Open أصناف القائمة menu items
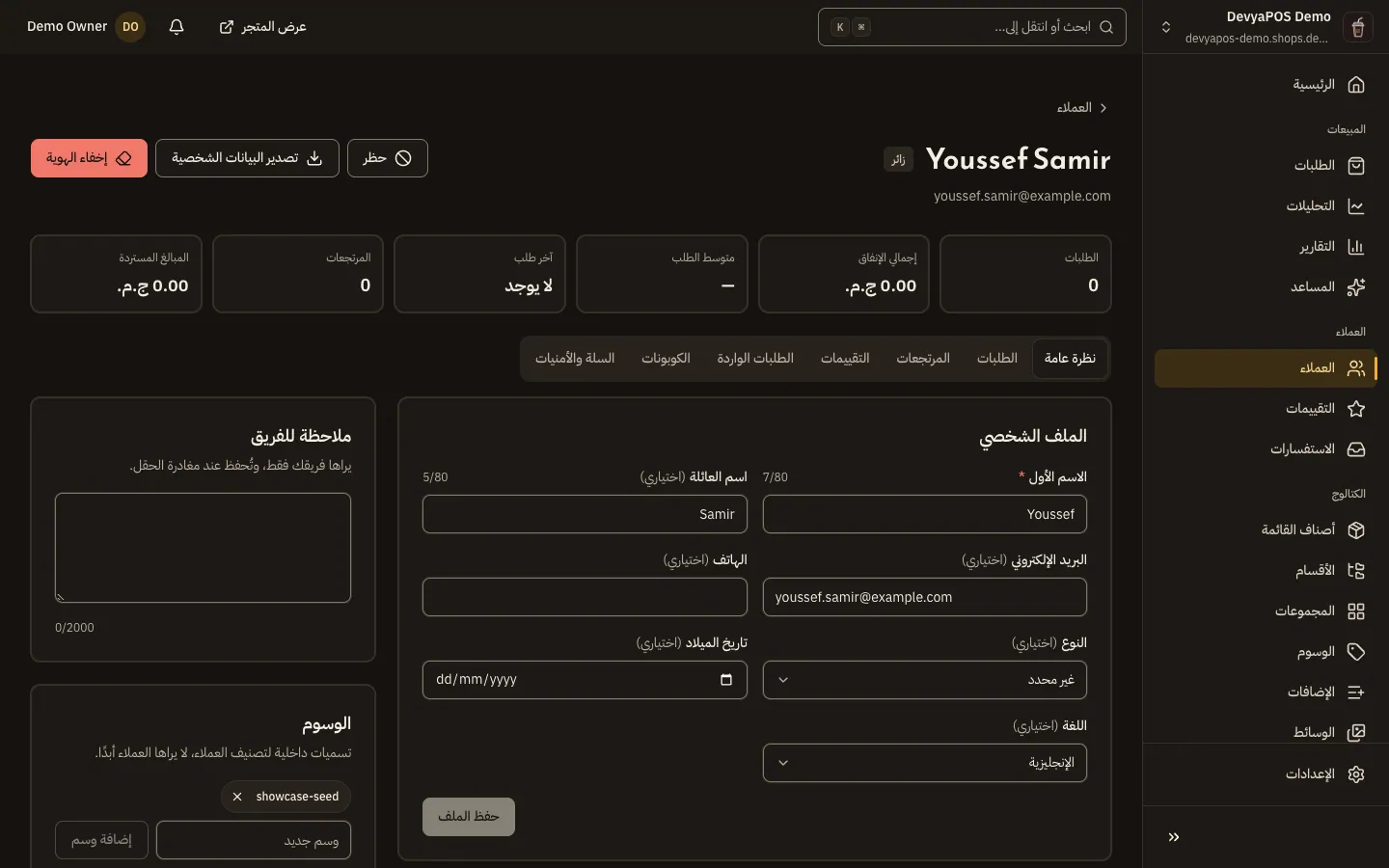Image resolution: width=1389 pixels, height=868 pixels. click(1266, 530)
